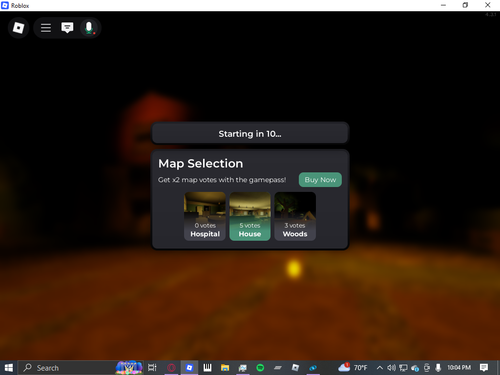Screen dimensions: 500x375
Task: Select the active Roblox taskbar icon
Action: click(189, 368)
